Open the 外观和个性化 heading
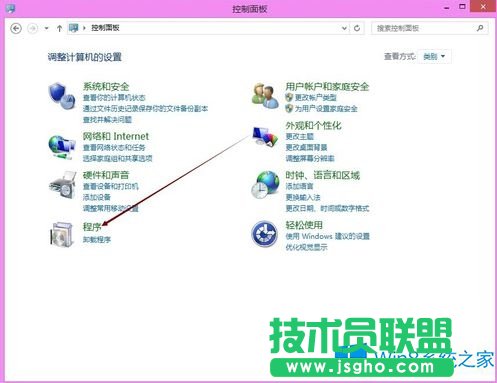The width and height of the screenshot is (497, 383). click(x=313, y=125)
